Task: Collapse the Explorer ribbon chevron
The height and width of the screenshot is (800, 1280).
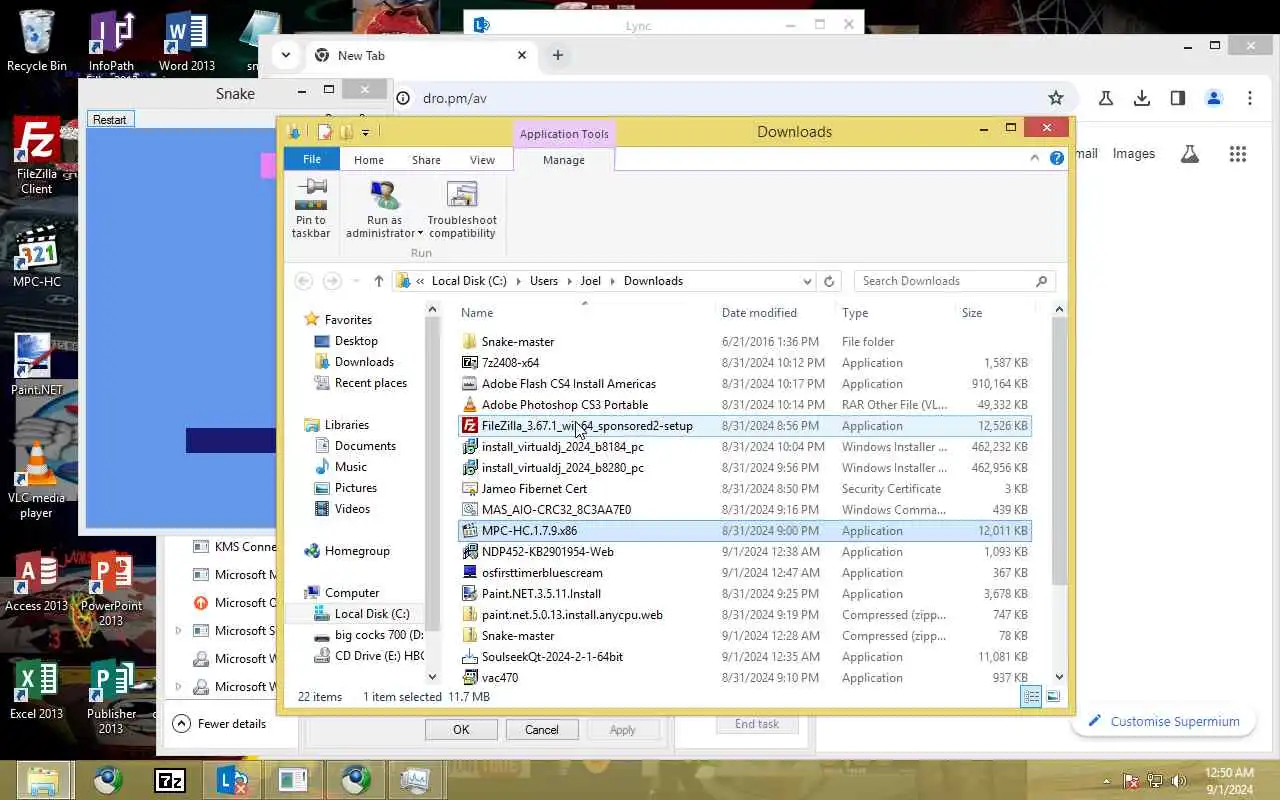Action: [1035, 158]
